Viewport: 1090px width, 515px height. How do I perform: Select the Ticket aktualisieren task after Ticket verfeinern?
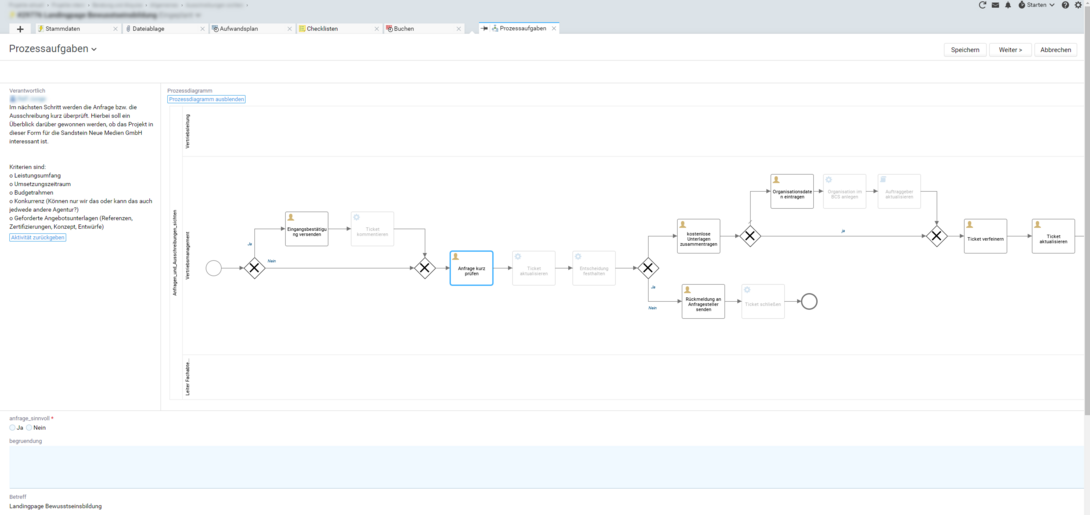(1053, 236)
